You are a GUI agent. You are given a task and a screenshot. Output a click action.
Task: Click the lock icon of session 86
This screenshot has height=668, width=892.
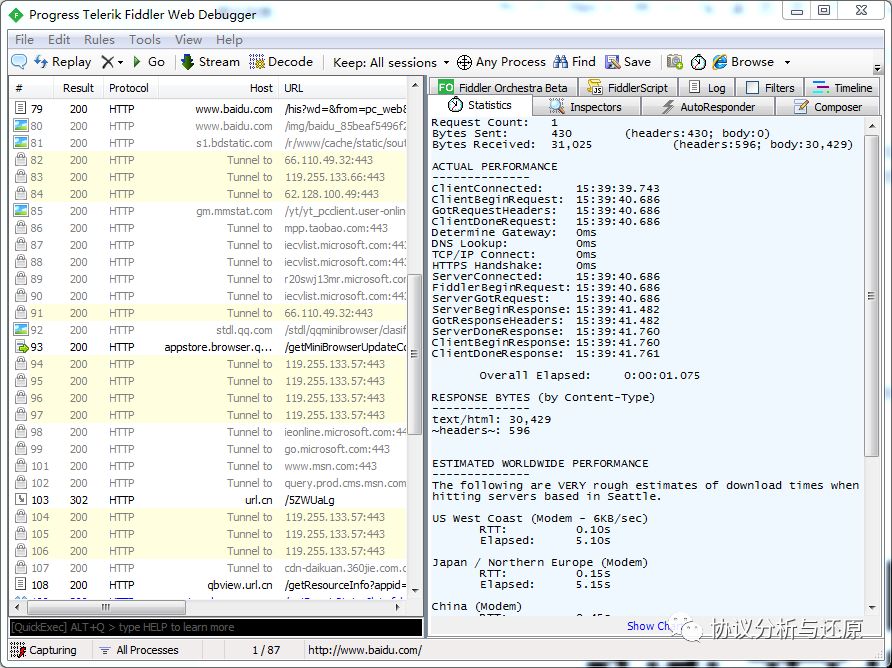(x=21, y=228)
